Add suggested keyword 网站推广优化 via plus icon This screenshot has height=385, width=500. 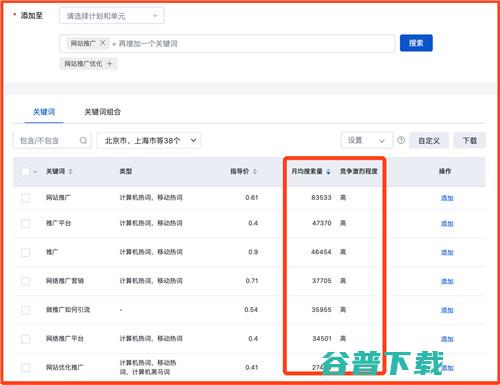(x=109, y=63)
